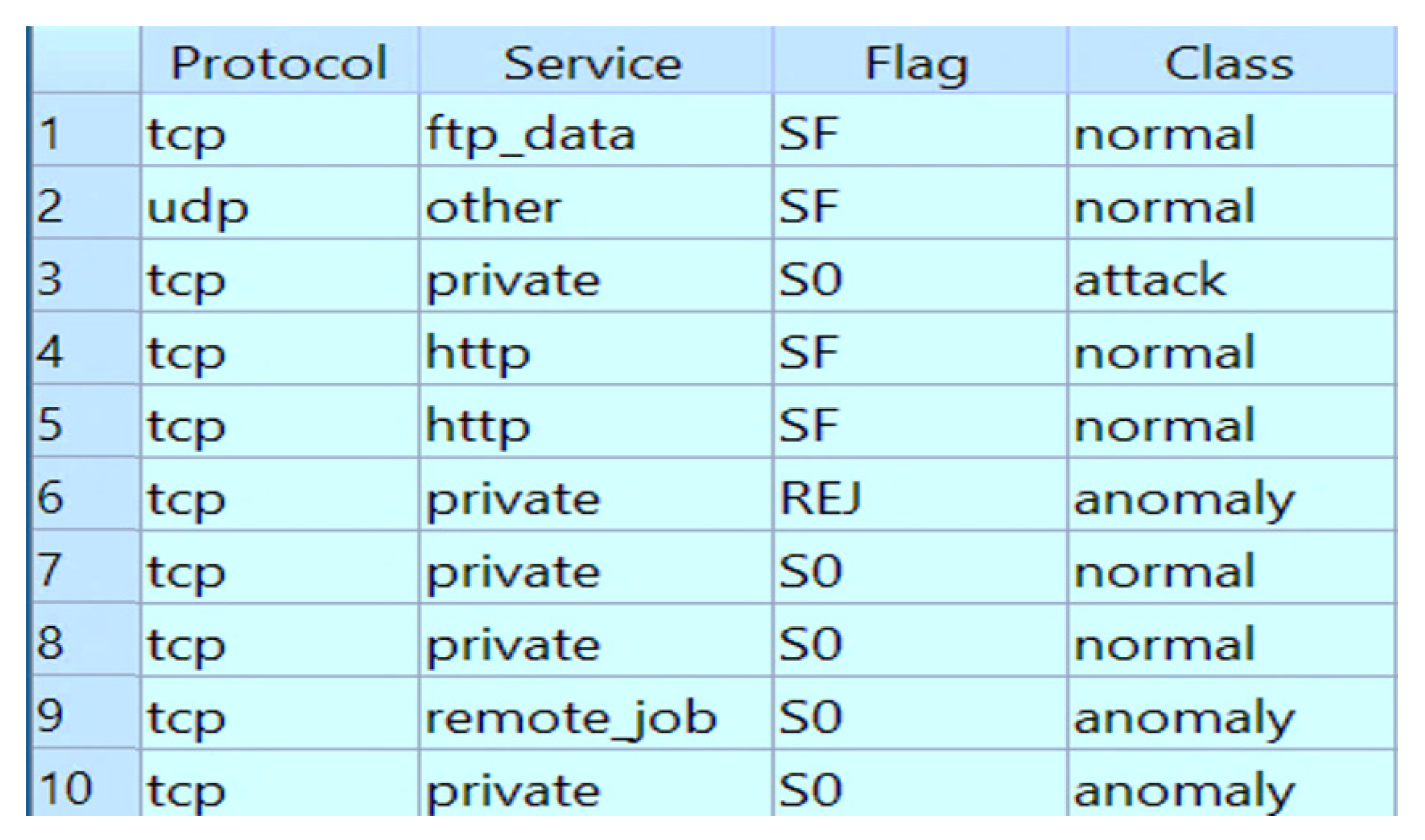The height and width of the screenshot is (840, 1425).
Task: Select the remote_job service cell
Action: pos(571,717)
